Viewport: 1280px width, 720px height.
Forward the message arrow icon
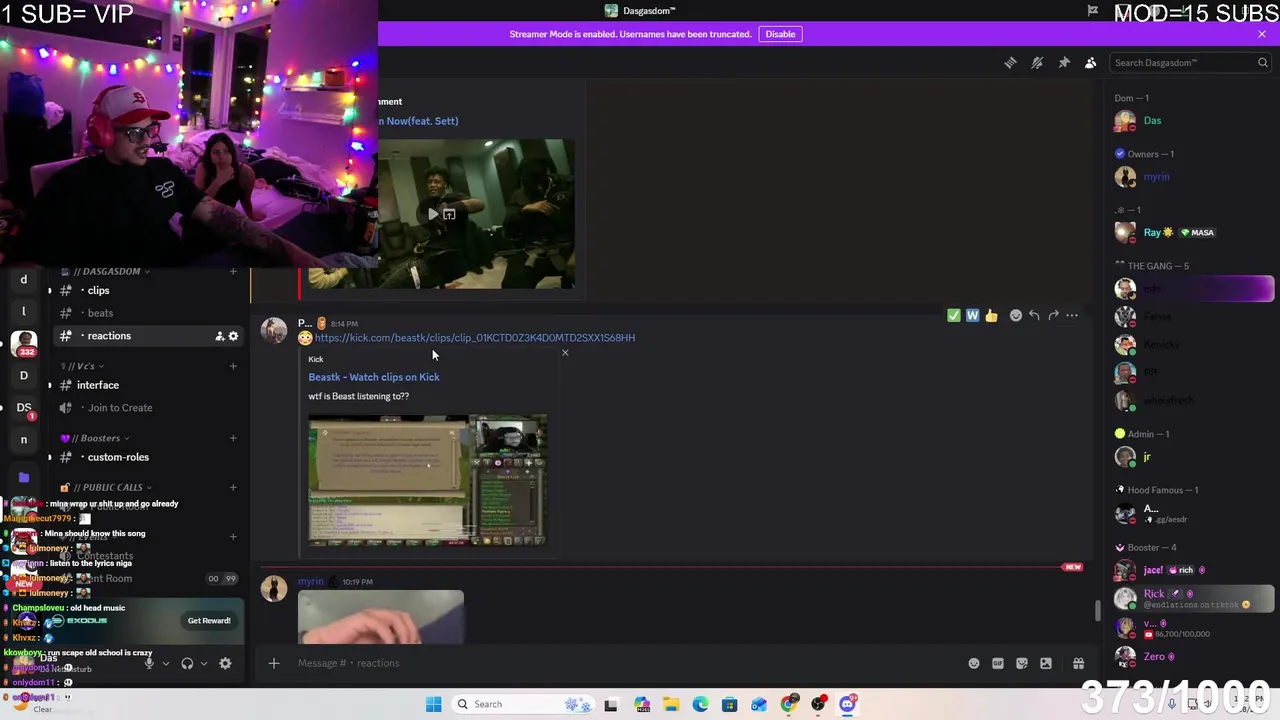(x=1053, y=315)
